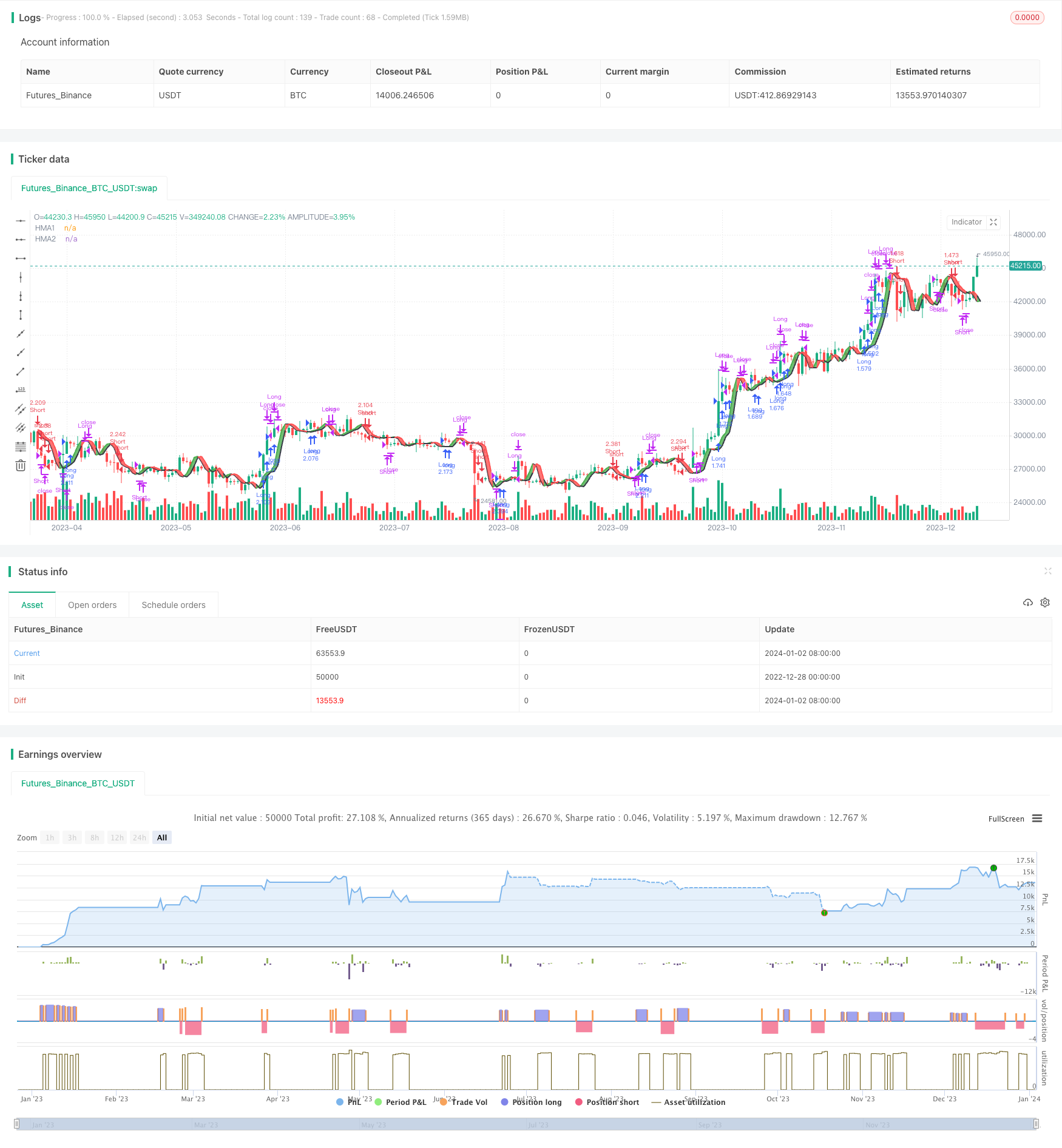
Task: Select the Futures_Binance_BTC_USDT earnings tab
Action: coord(78,783)
